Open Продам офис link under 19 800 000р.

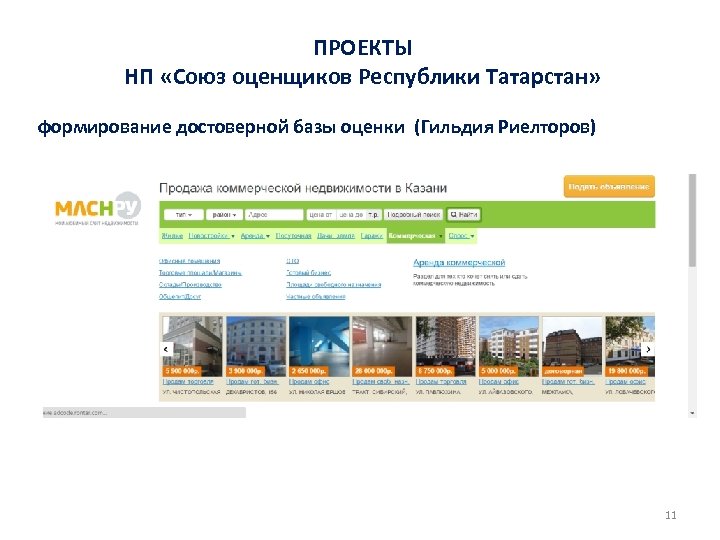tap(626, 382)
